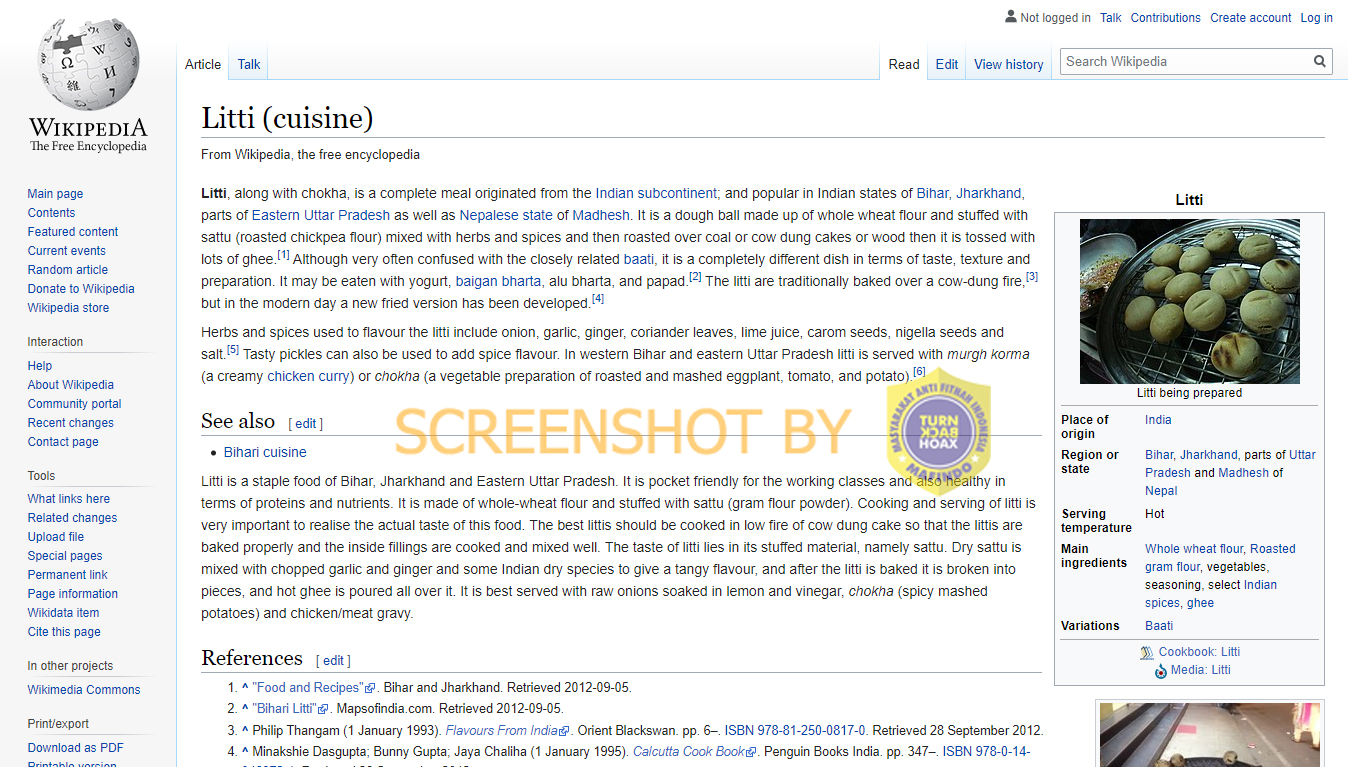
Task: Open the View history tab
Action: coord(1009,64)
